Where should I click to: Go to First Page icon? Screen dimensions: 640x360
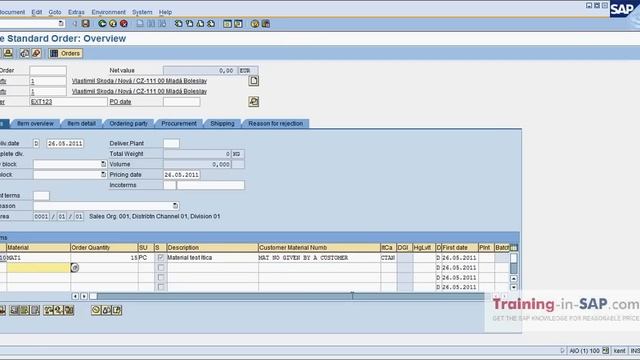[x=178, y=24]
